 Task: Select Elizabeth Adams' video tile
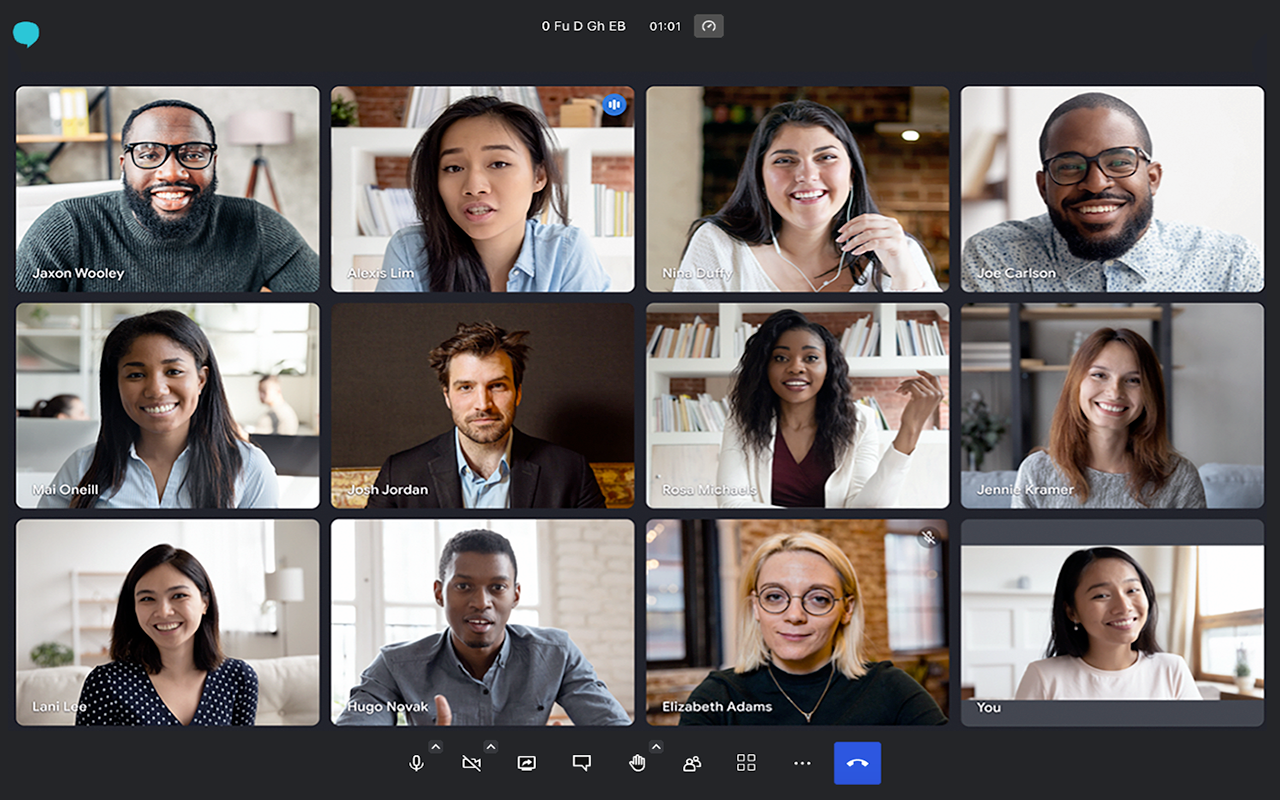[798, 622]
